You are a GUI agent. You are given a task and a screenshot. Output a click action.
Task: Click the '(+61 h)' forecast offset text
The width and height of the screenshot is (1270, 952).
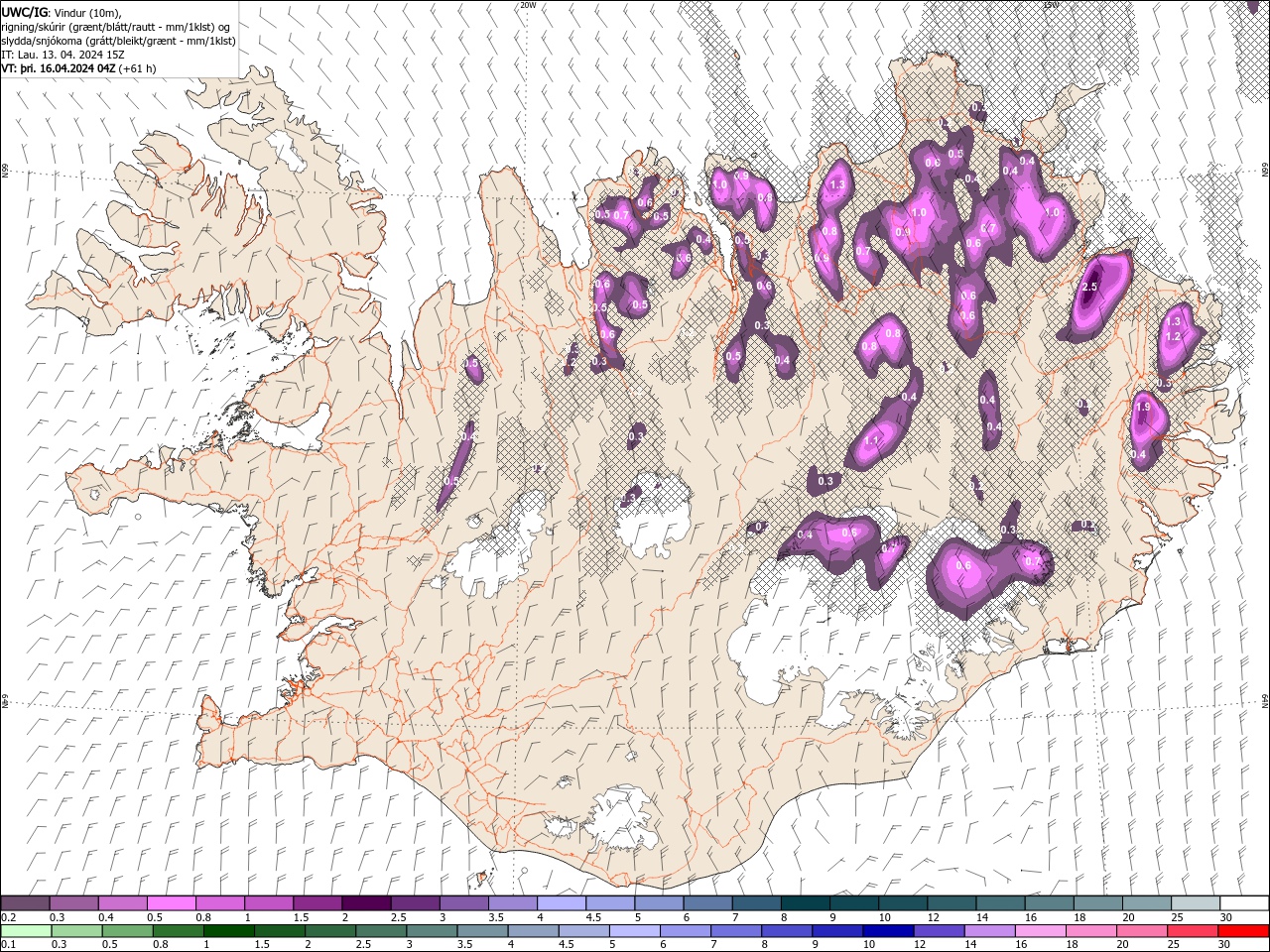(137, 68)
